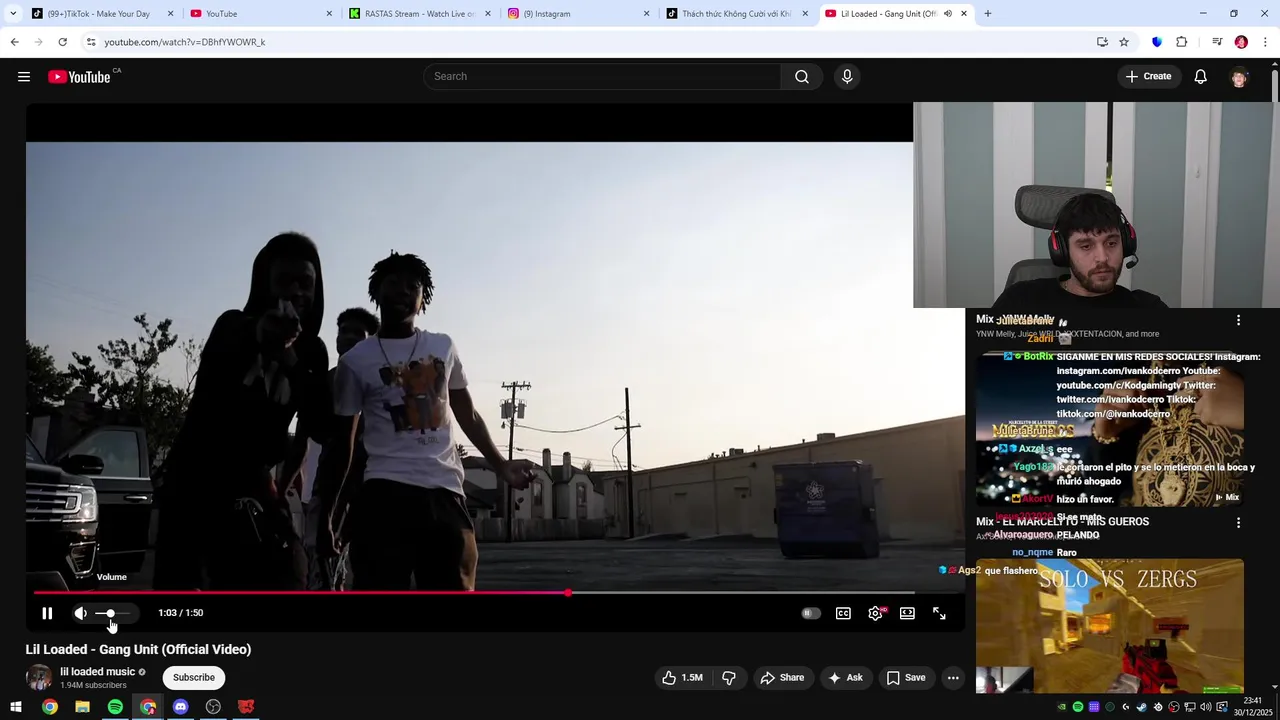Pause the playing video
The width and height of the screenshot is (1280, 720).
click(47, 613)
